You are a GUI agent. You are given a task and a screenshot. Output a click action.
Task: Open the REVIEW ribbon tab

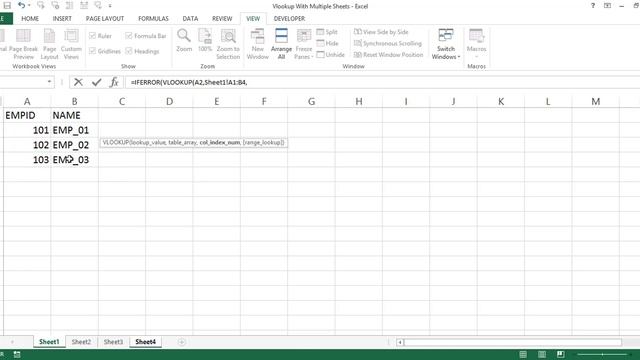tap(222, 19)
